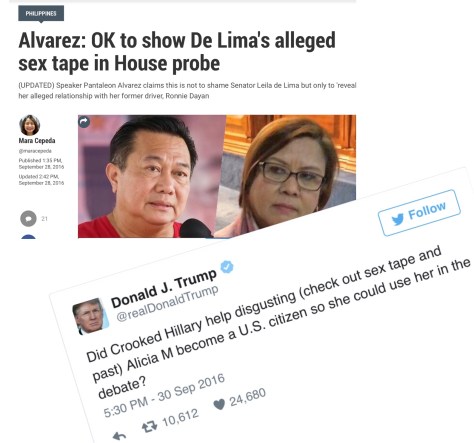The width and height of the screenshot is (474, 443).
Task: Click Donald J. Trump's profile picture
Action: pyautogui.click(x=90, y=316)
